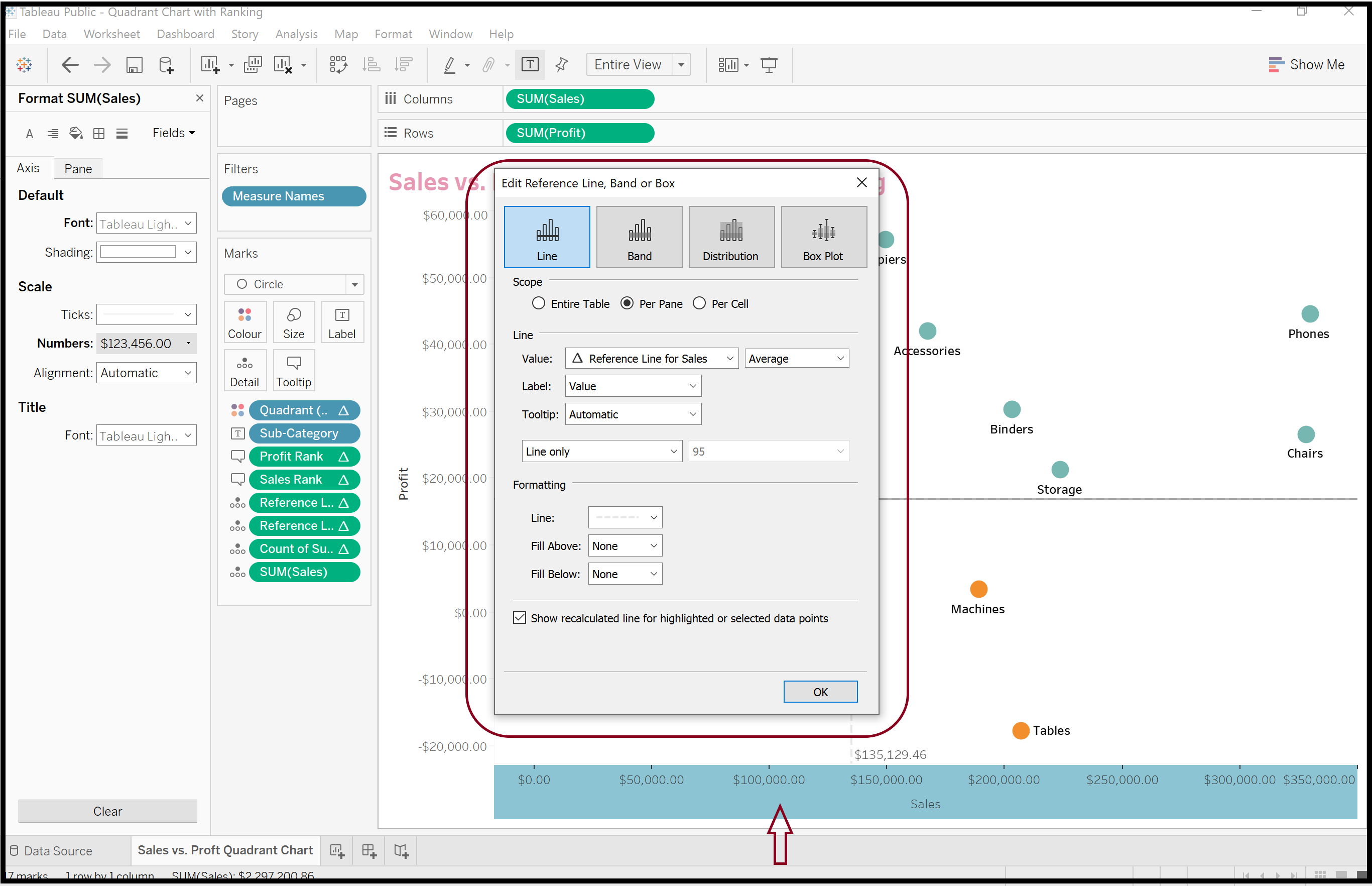The width and height of the screenshot is (1372, 886).
Task: Choose the Line reference type button
Action: (547, 237)
